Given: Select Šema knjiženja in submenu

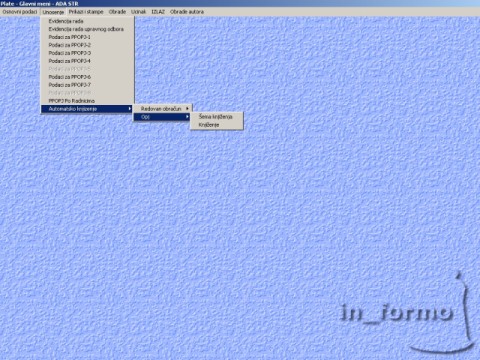Looking at the screenshot, I should (217, 117).
